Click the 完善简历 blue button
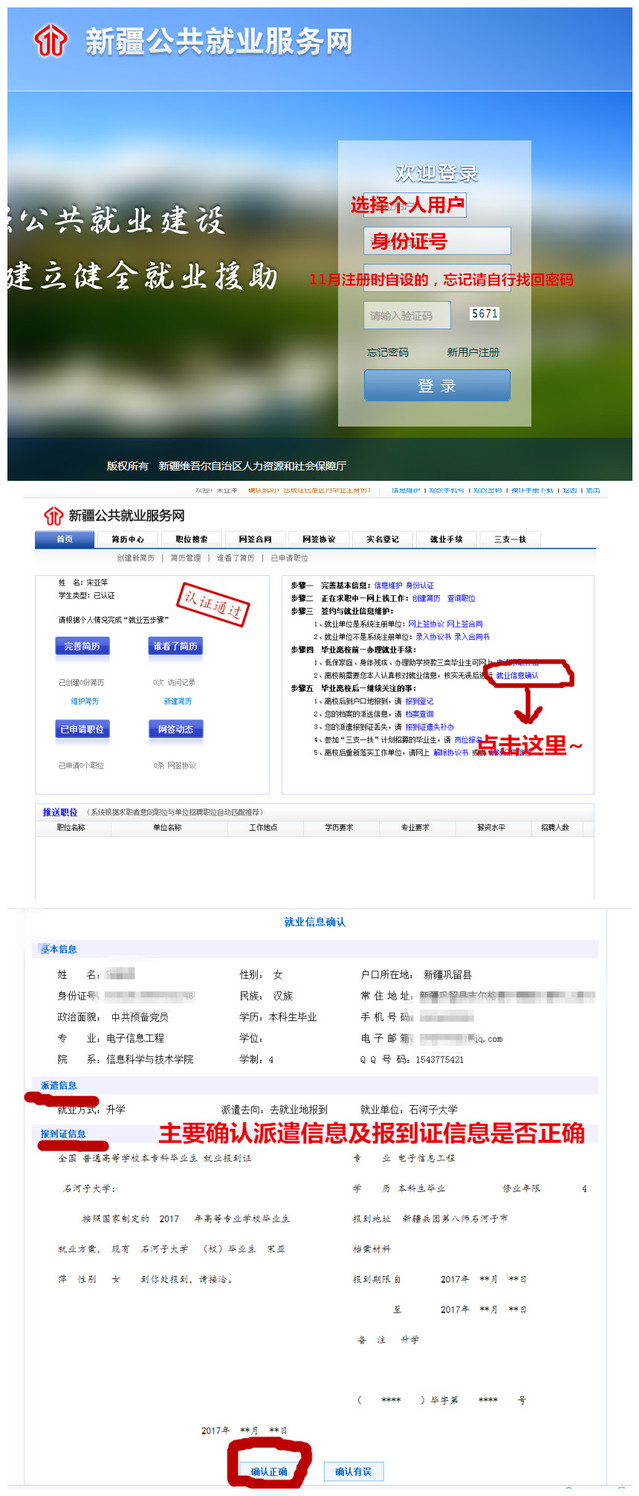This screenshot has width=639, height=1496. tap(82, 647)
